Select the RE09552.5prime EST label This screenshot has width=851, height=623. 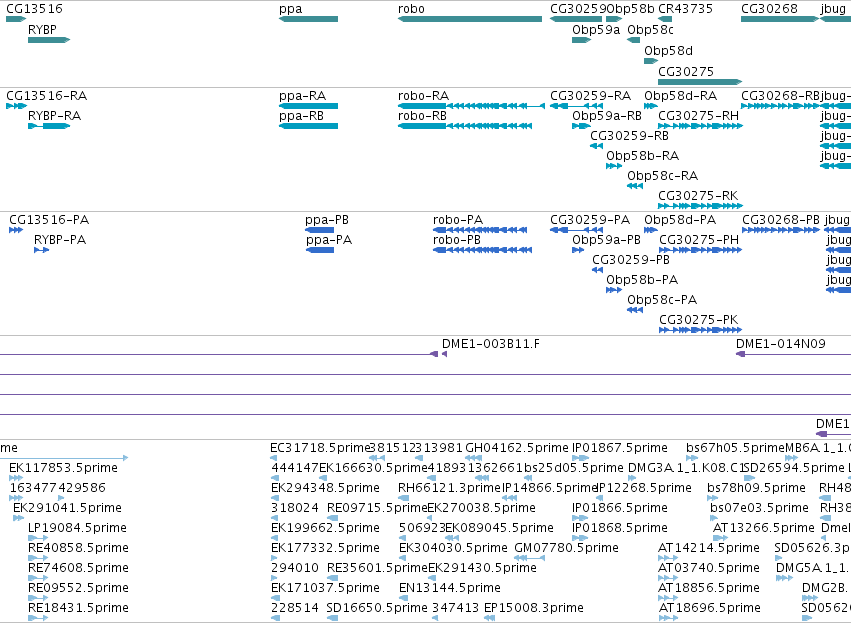78,588
